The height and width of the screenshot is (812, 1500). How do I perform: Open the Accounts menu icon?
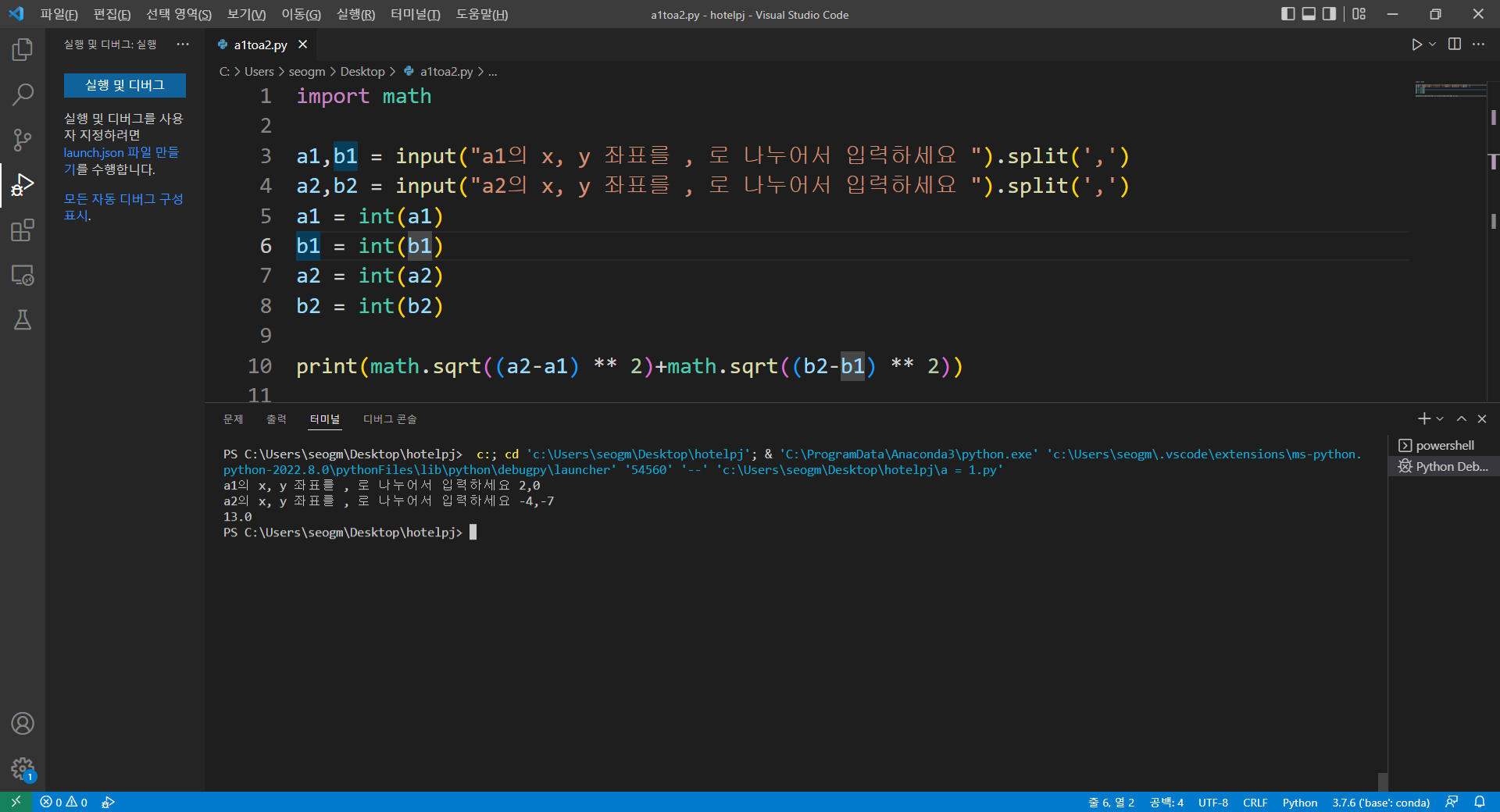(x=23, y=724)
